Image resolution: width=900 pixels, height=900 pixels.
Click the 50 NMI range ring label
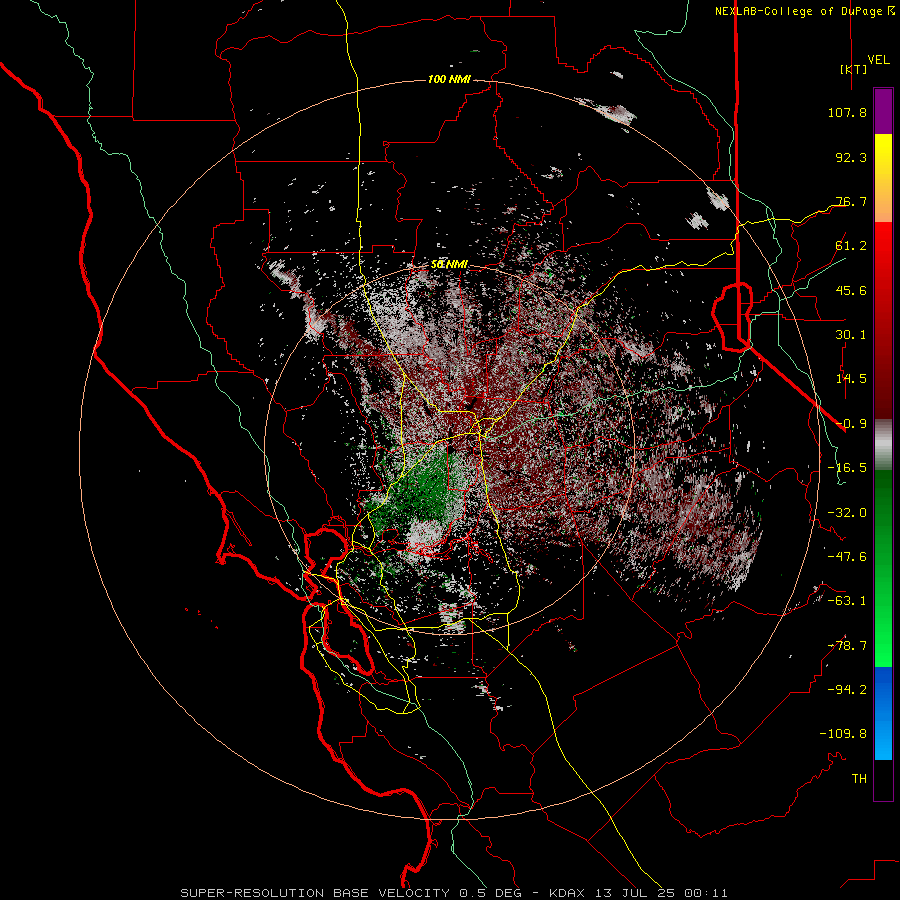coord(449,265)
